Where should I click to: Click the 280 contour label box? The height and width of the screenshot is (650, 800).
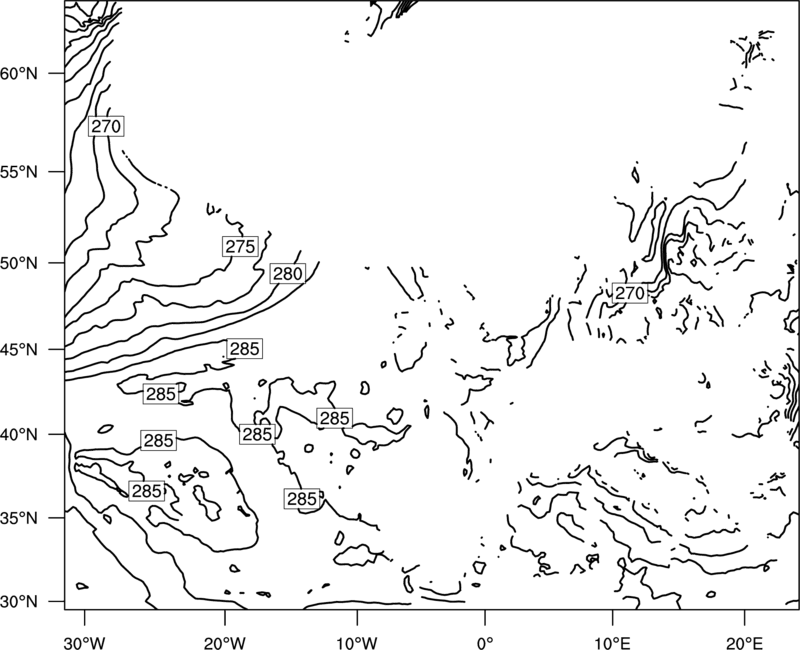point(288,274)
